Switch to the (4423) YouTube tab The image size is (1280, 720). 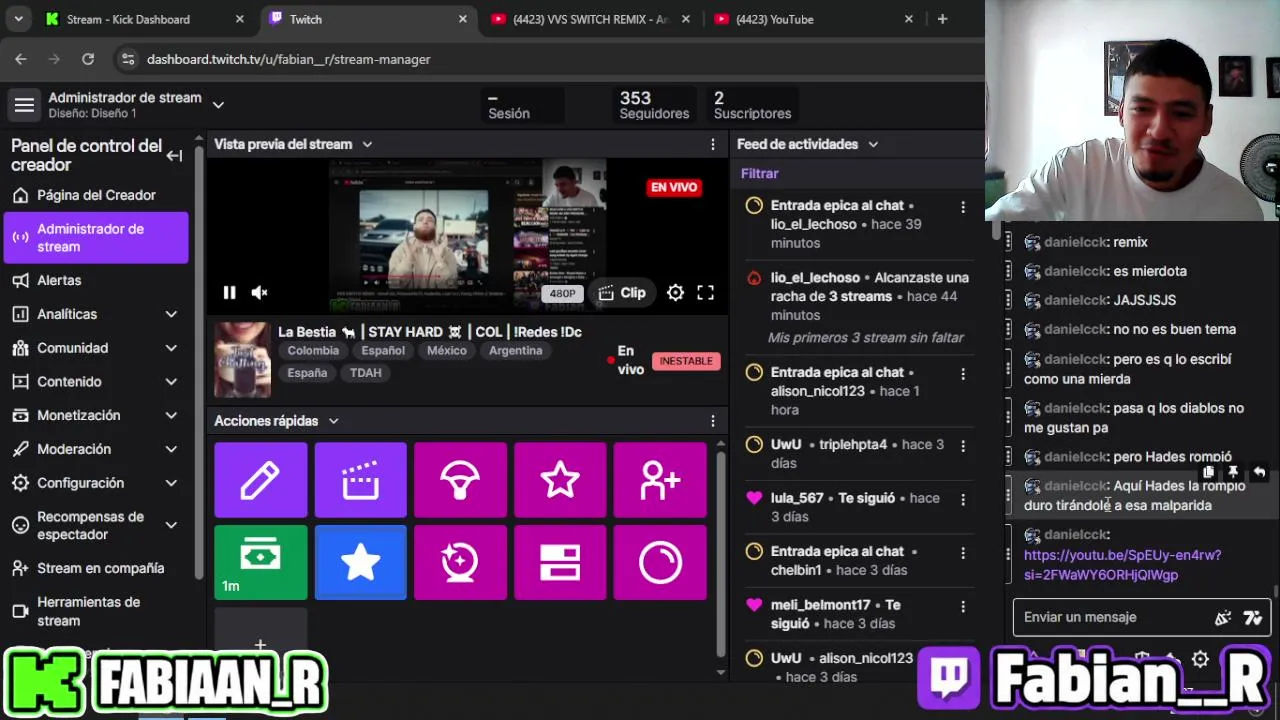(812, 19)
